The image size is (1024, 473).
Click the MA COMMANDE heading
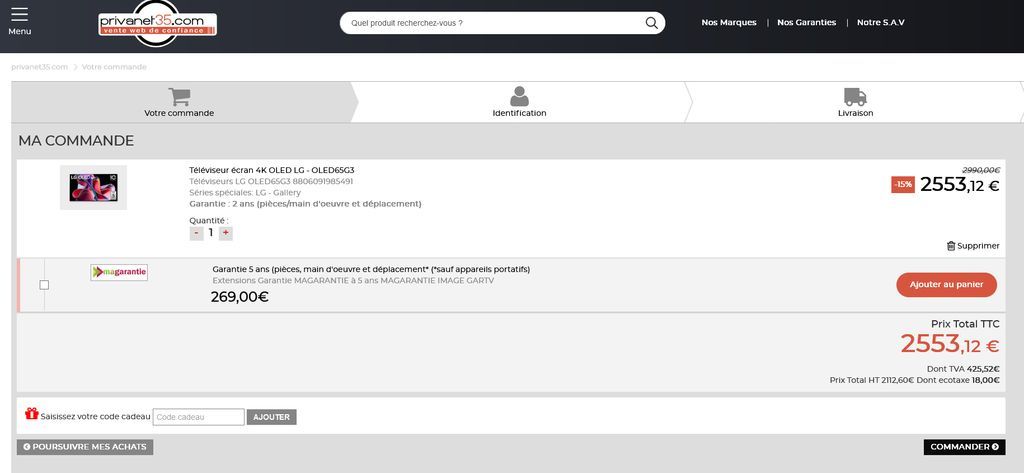pos(76,140)
